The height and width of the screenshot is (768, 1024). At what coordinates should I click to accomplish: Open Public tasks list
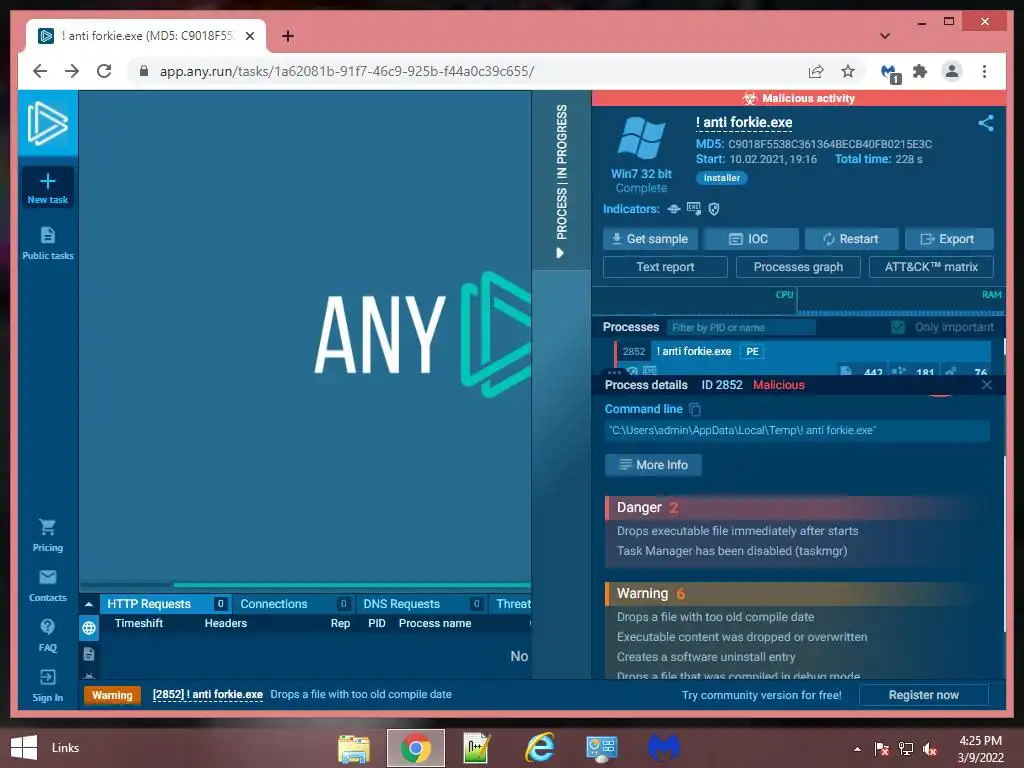tap(48, 243)
